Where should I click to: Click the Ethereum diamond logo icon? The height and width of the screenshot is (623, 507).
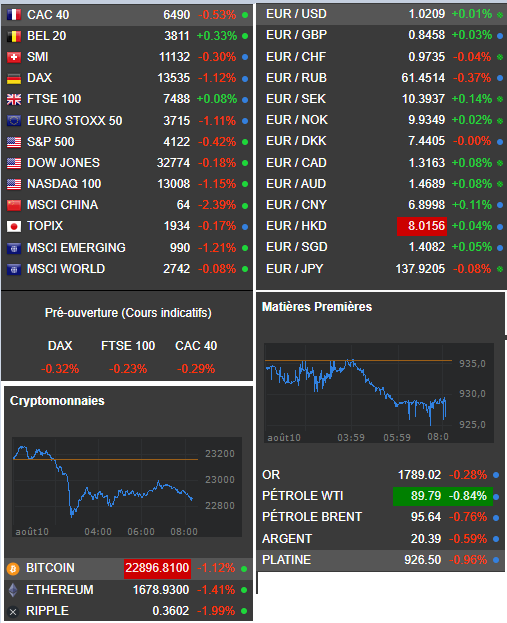coord(13,590)
